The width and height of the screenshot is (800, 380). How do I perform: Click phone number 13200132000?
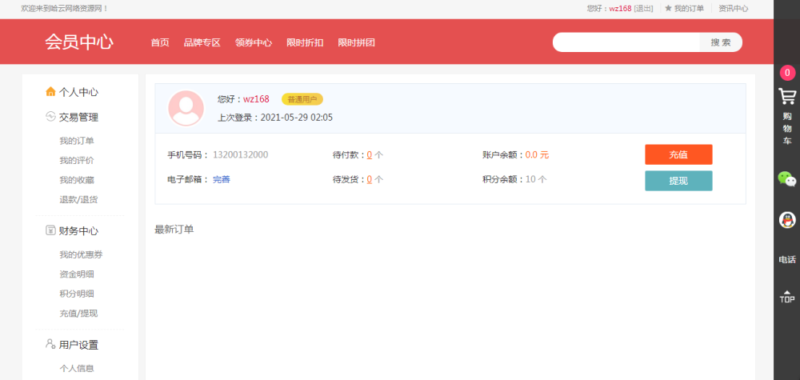[240, 155]
